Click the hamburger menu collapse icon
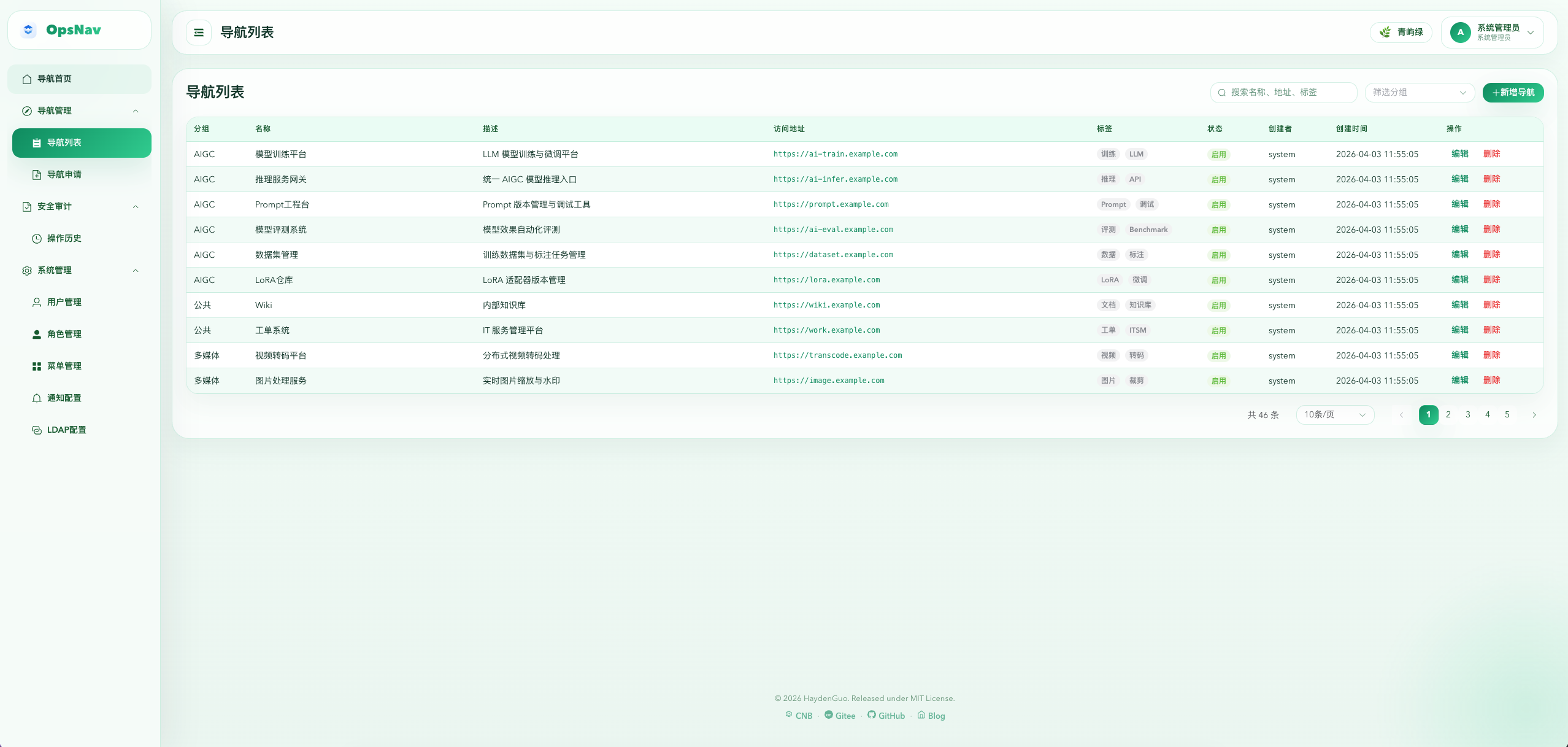 point(199,33)
